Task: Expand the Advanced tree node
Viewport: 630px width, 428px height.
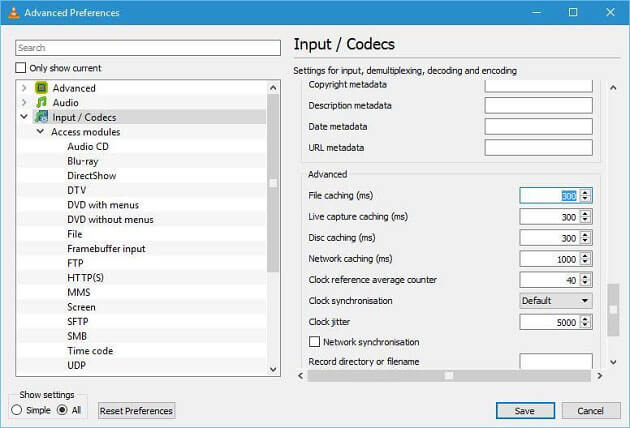Action: point(24,88)
